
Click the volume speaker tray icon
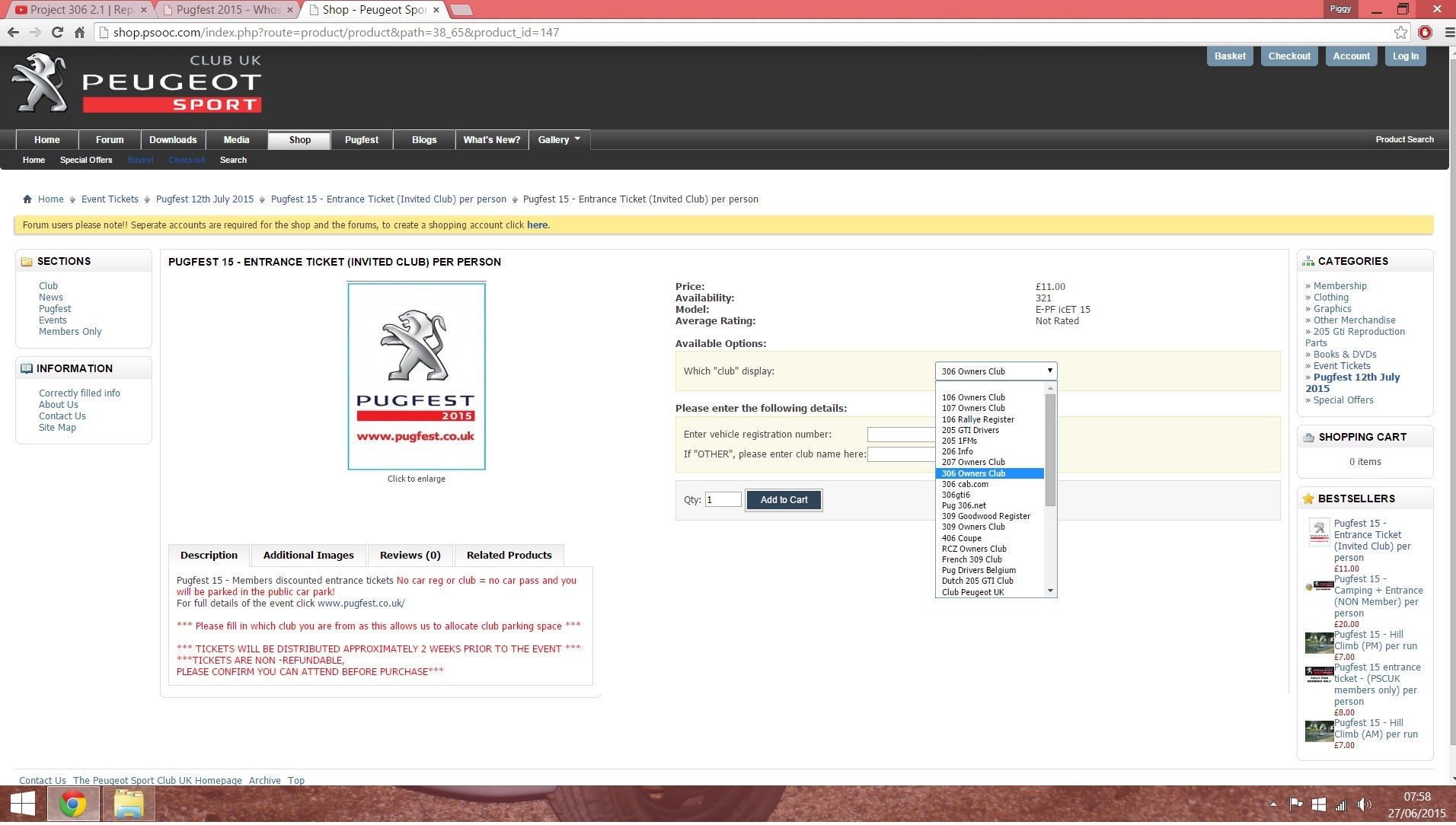1364,804
